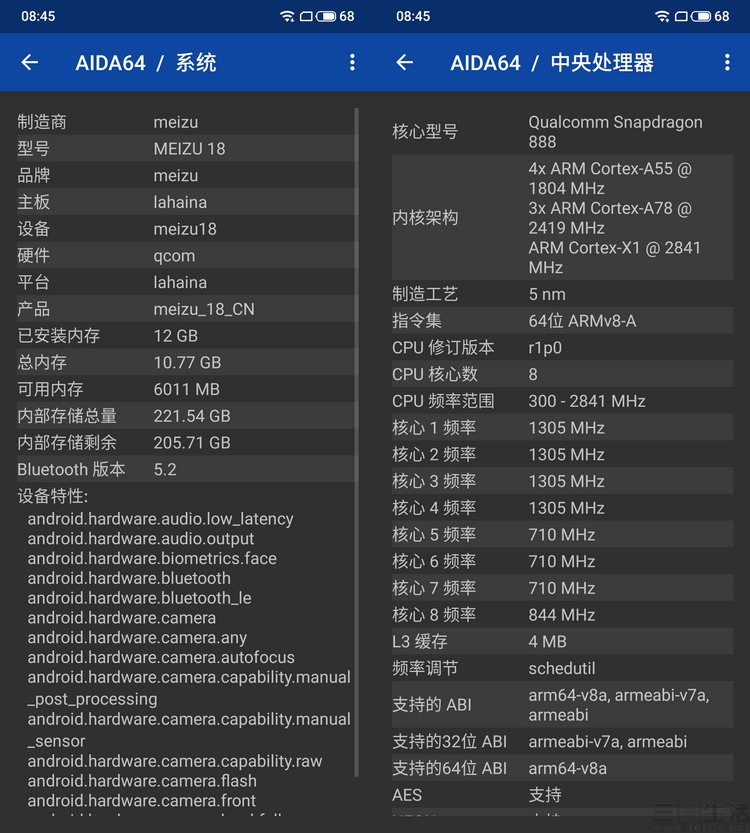Select the 核心 8 频率 844 MHz row

pyautogui.click(x=562, y=615)
